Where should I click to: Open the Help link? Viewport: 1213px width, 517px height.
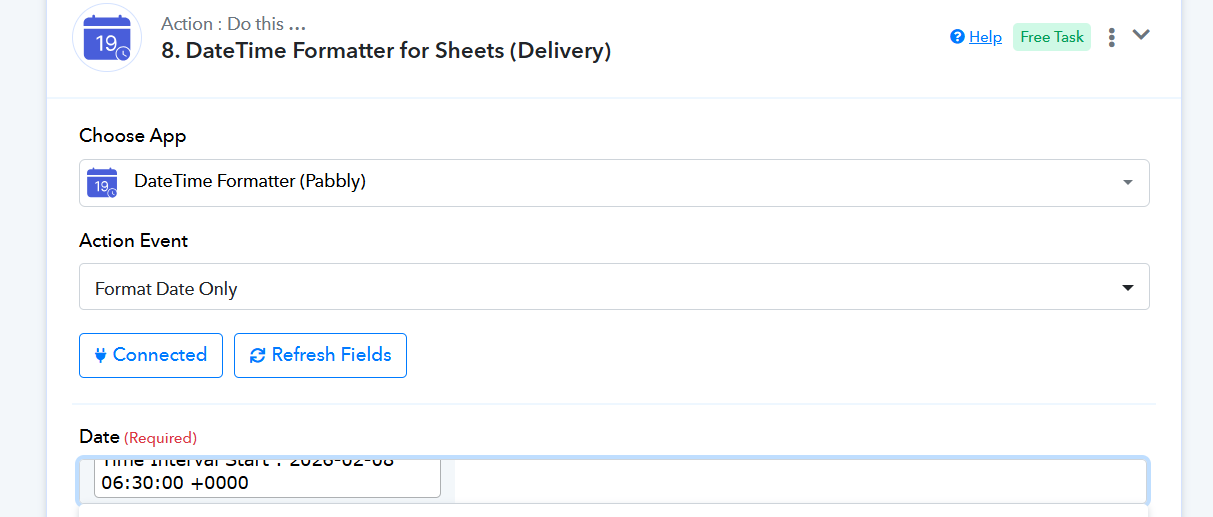[x=985, y=37]
